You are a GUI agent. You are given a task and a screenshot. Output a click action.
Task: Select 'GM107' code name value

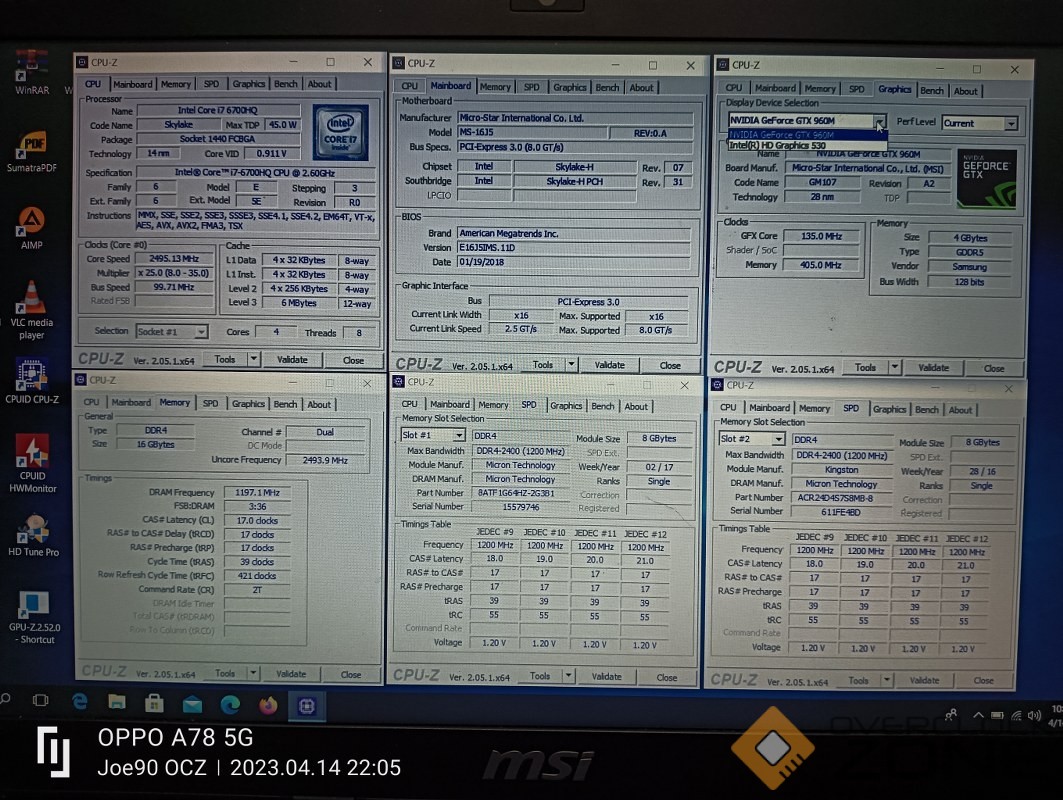pos(822,182)
